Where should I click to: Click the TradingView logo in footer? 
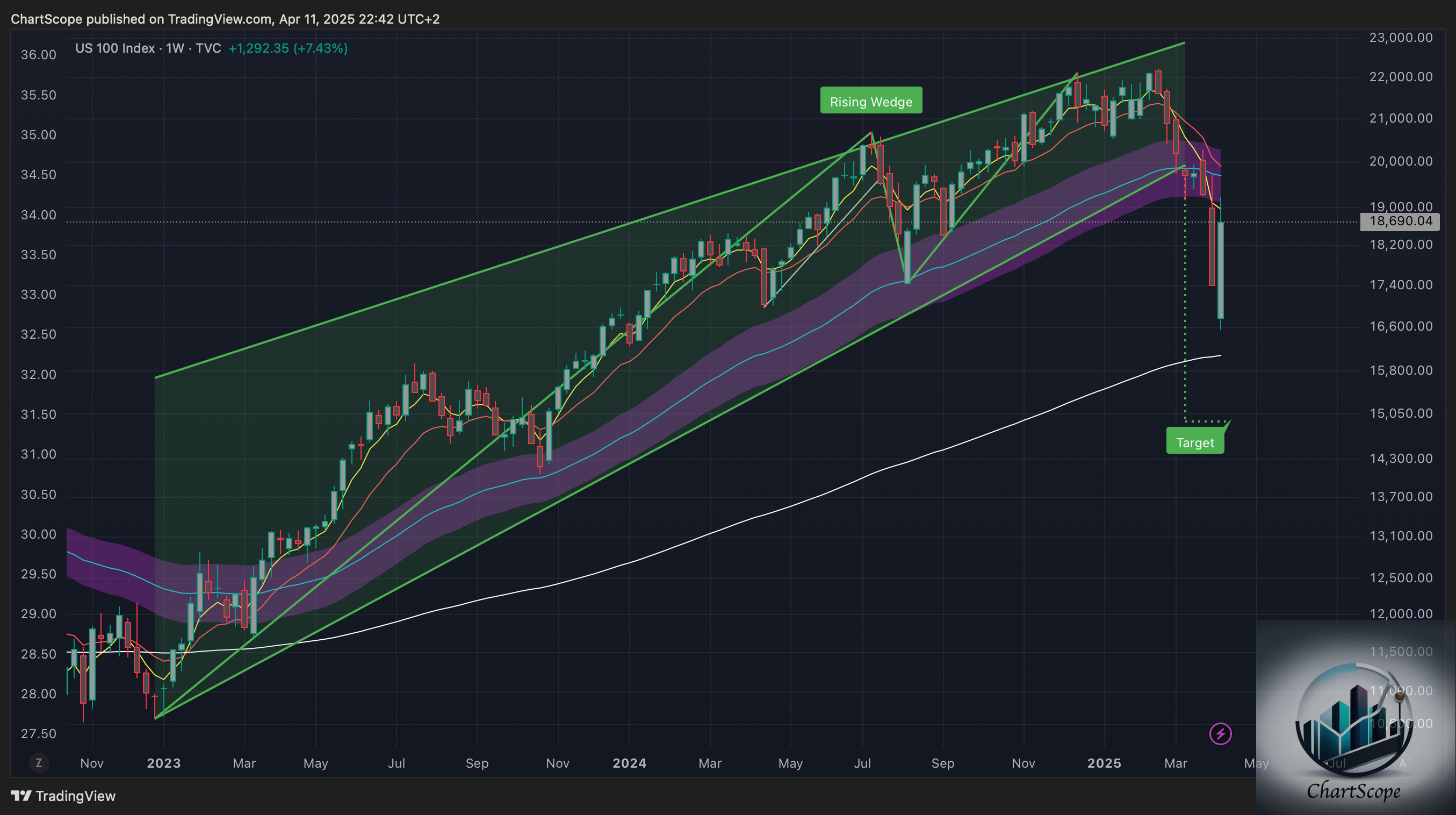(x=63, y=796)
